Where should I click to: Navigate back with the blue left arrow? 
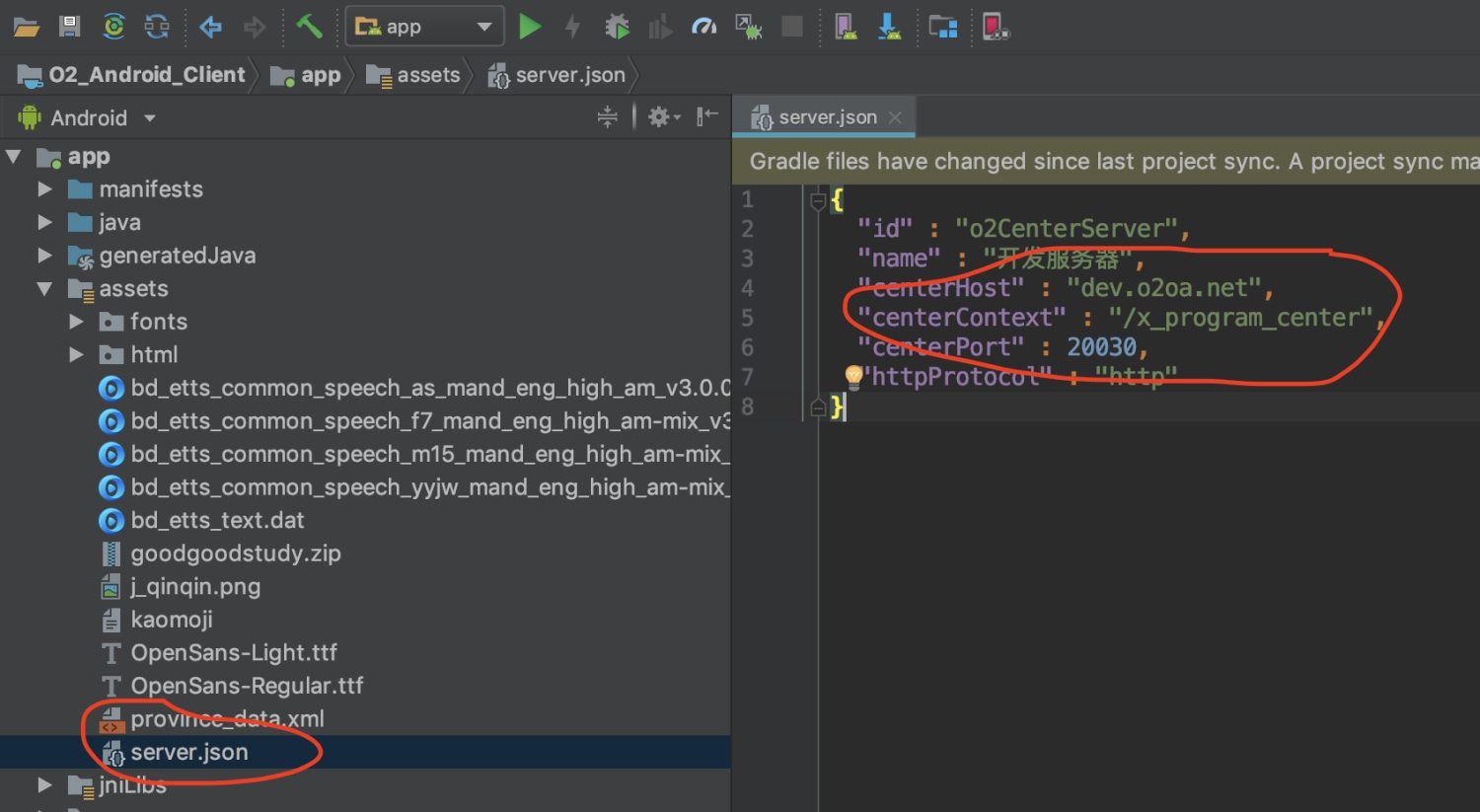[210, 27]
